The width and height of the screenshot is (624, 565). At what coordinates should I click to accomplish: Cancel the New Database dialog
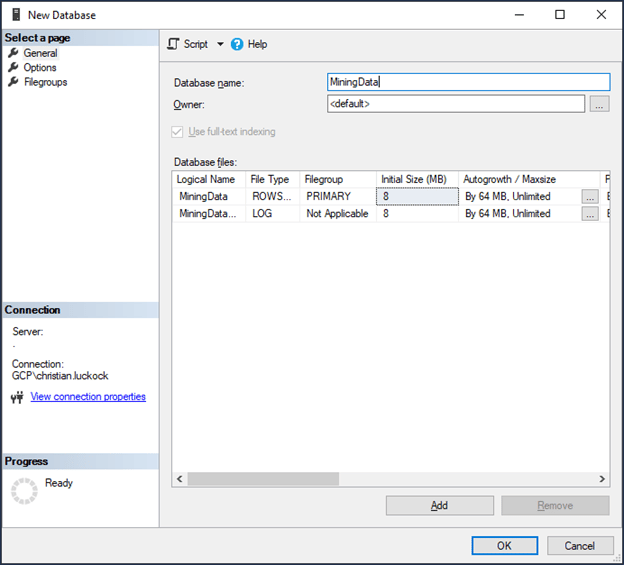580,545
